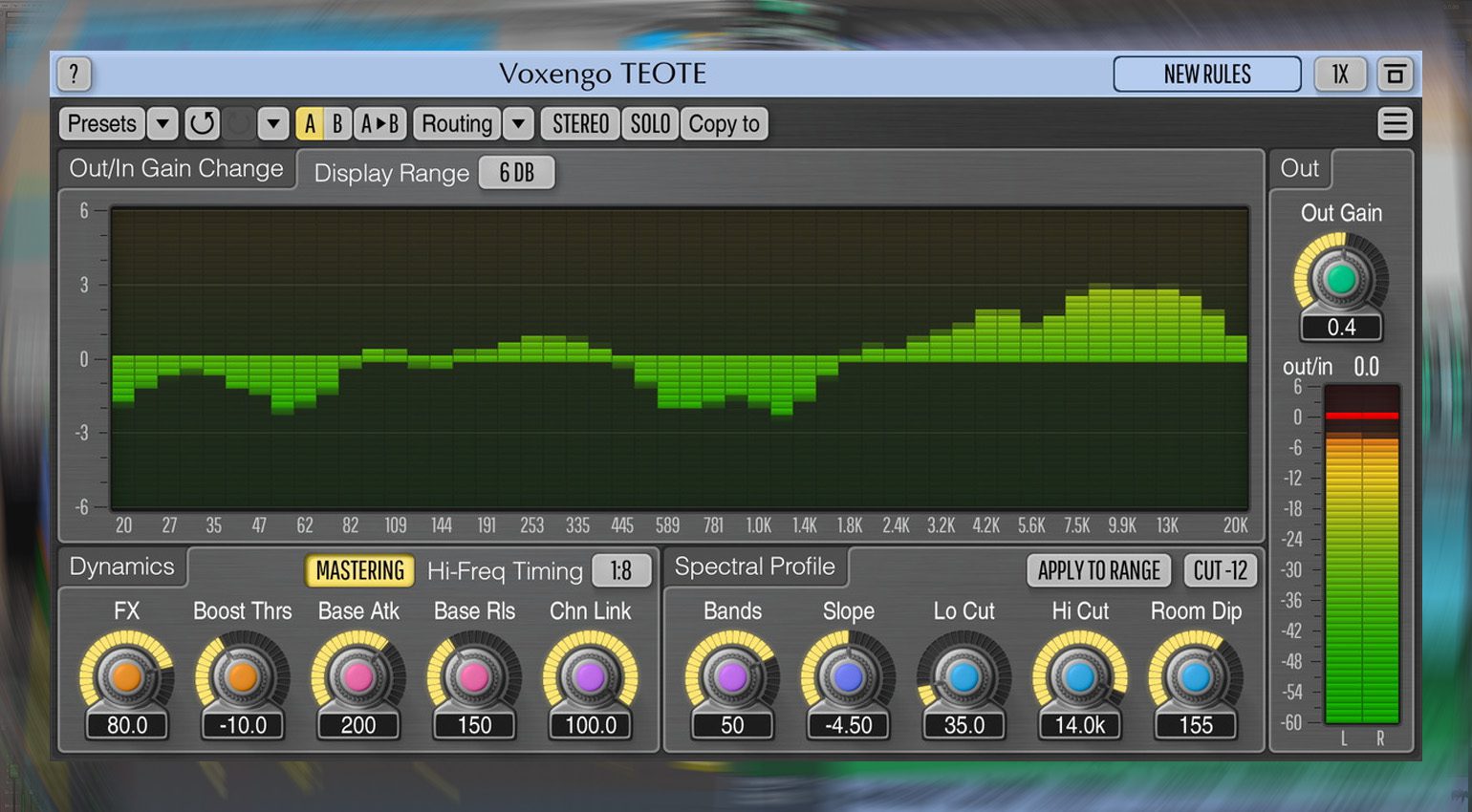The image size is (1472, 812).
Task: Click the APPLY TO RANGE button
Action: (1098, 570)
